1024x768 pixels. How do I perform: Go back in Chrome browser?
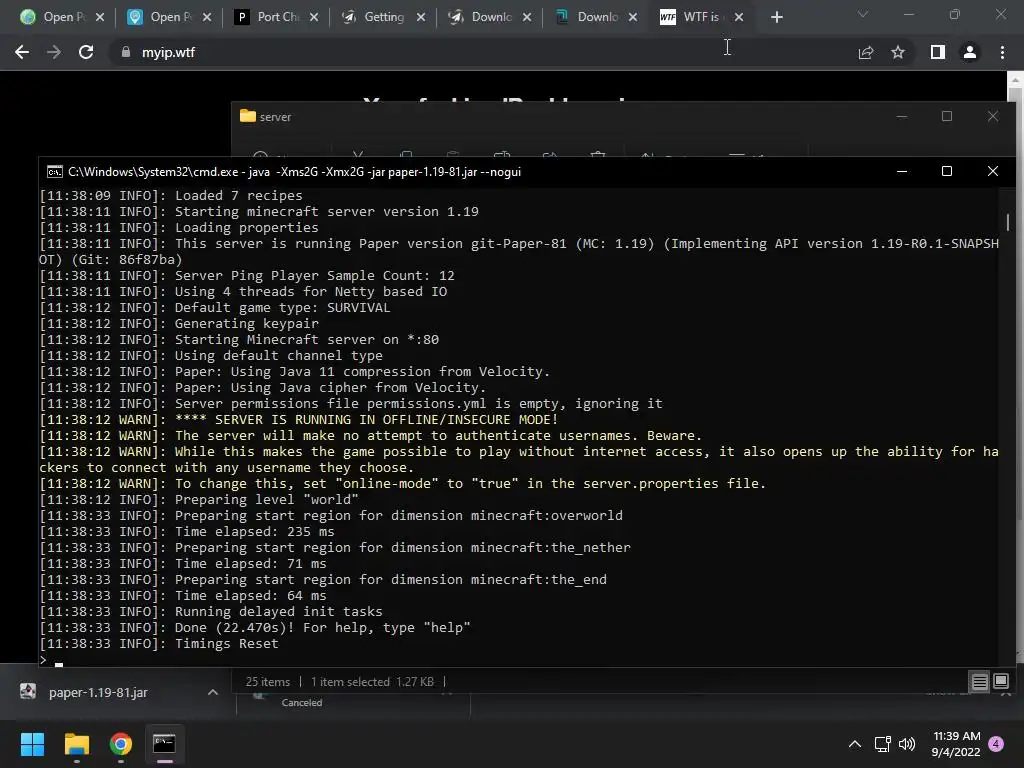tap(22, 52)
